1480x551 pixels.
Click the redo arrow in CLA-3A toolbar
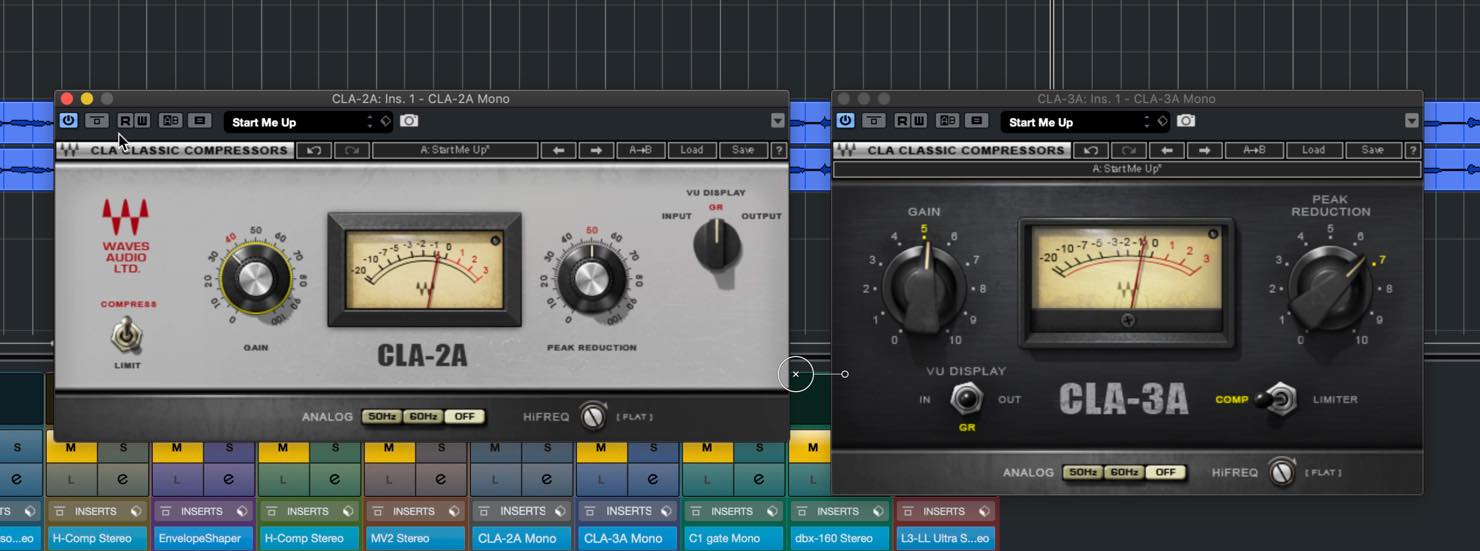tap(1129, 150)
